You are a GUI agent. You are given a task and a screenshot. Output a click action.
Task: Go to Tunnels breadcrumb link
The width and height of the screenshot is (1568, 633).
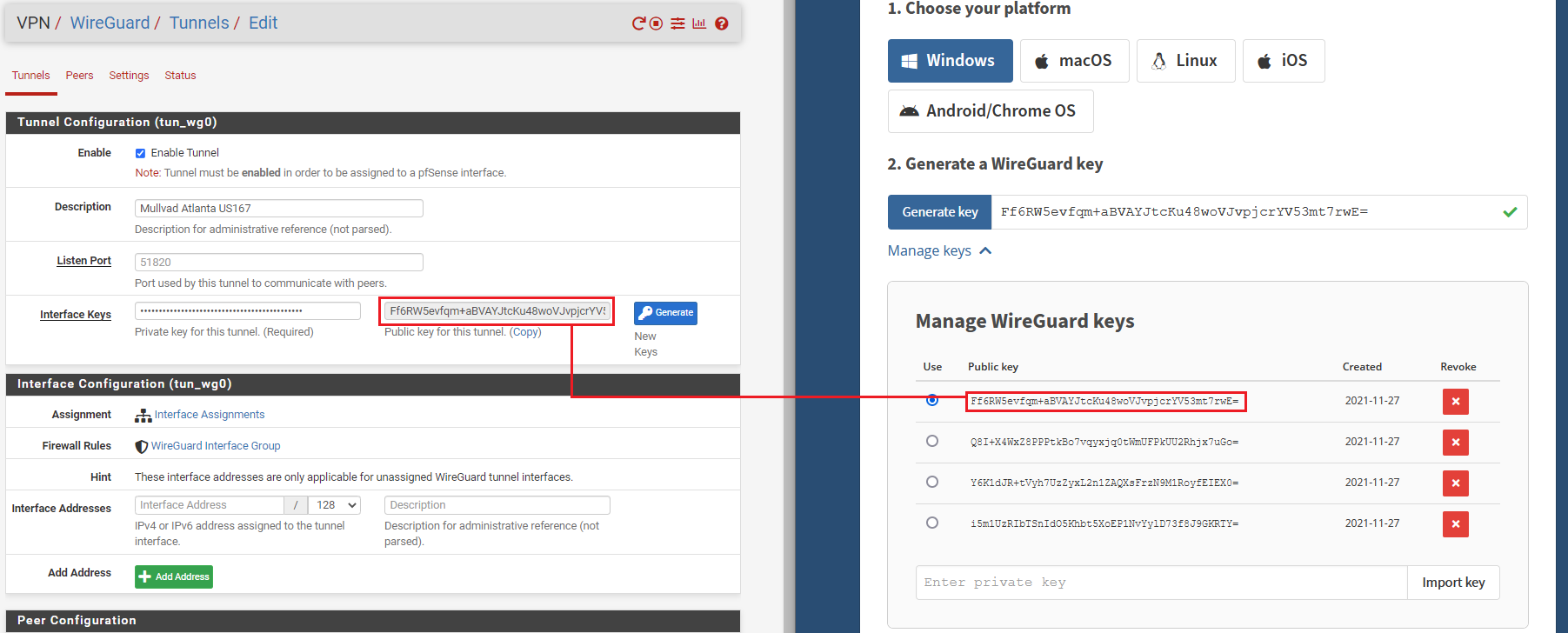point(199,23)
